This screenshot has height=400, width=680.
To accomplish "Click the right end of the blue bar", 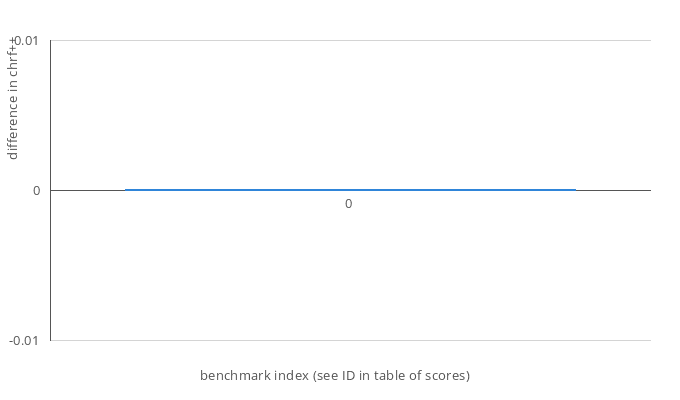I will coord(573,189).
